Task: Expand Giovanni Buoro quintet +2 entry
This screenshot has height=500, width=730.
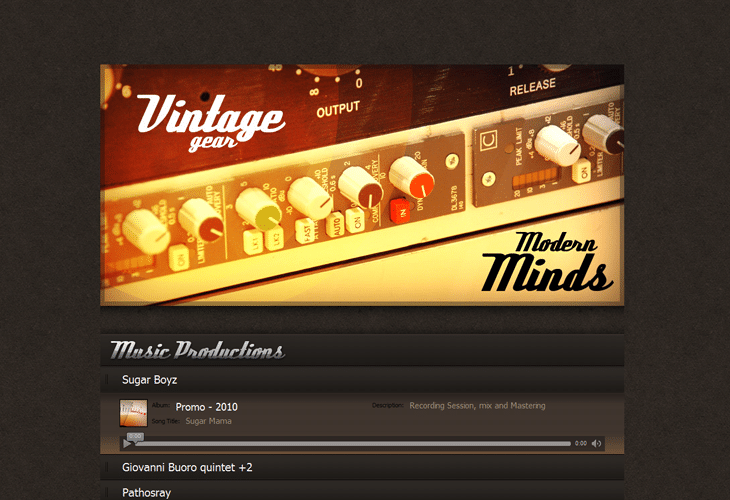Action: click(x=362, y=467)
